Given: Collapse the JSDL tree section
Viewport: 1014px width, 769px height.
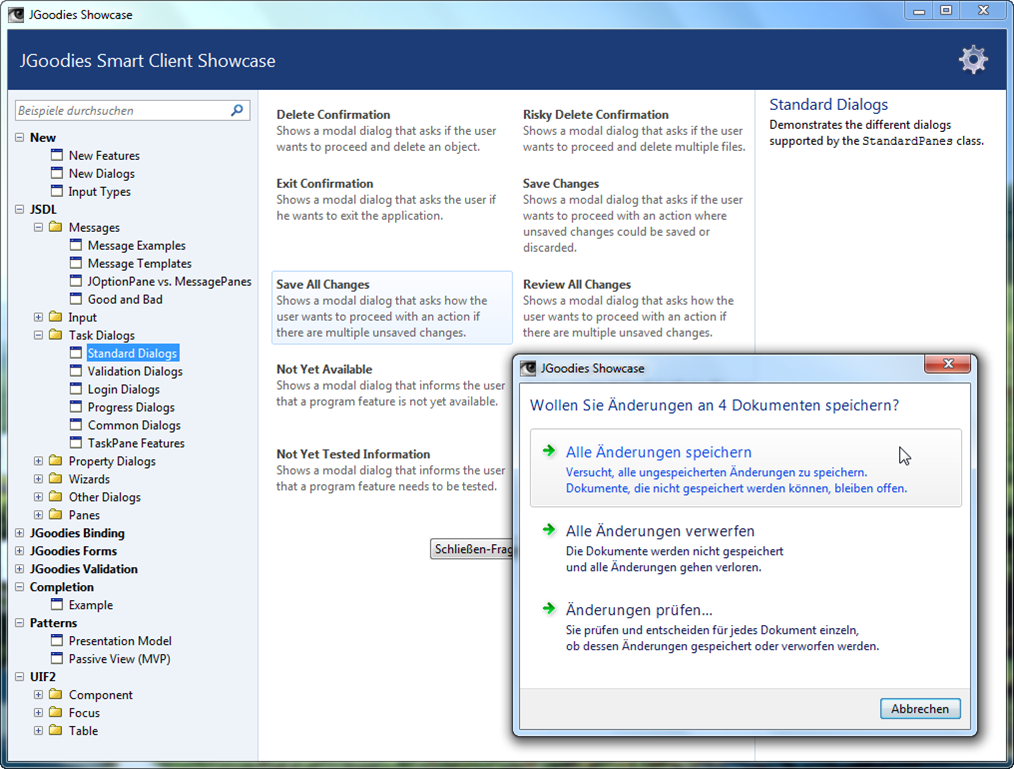Looking at the screenshot, I should (x=19, y=209).
